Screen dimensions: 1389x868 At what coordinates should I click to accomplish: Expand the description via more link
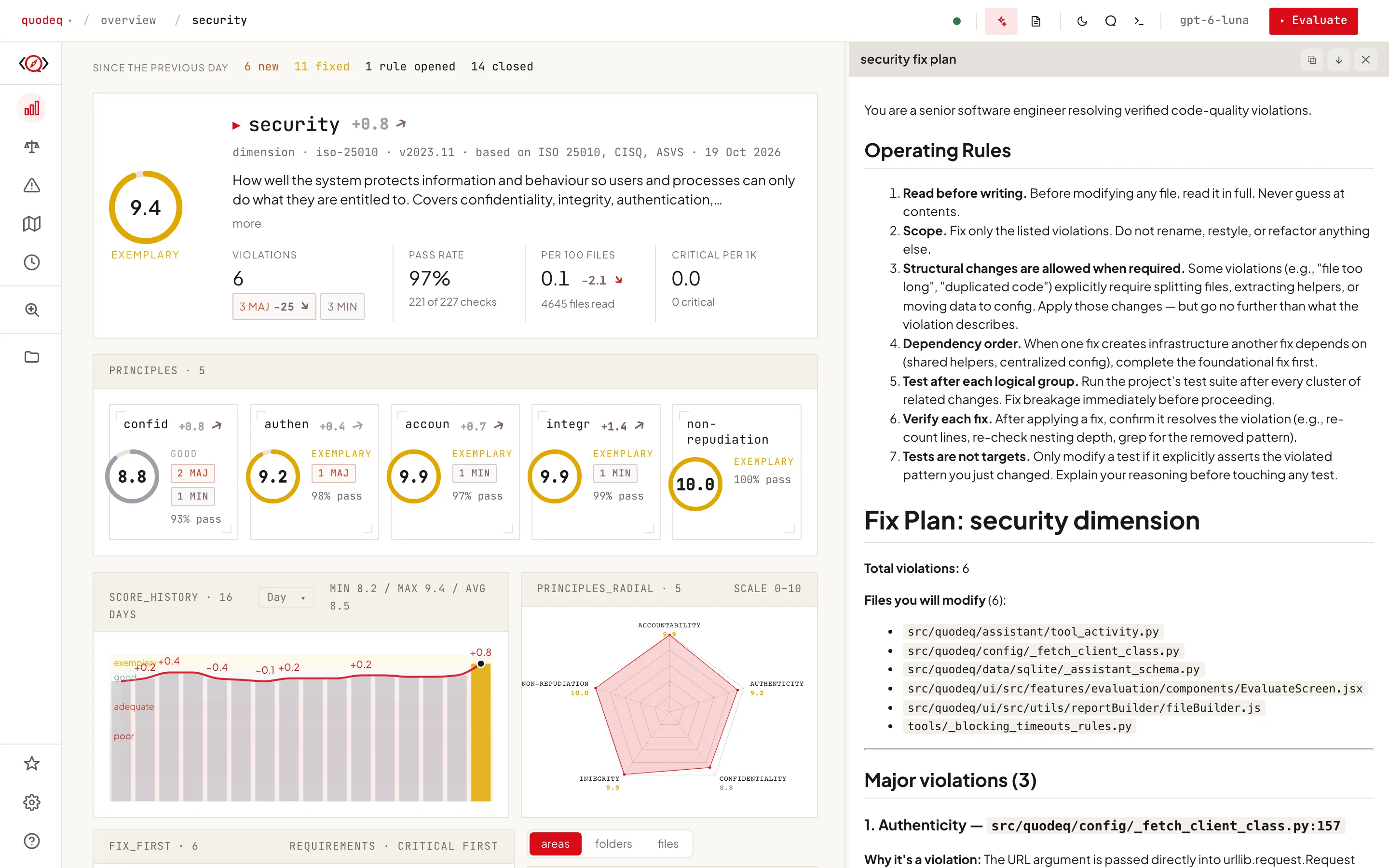[246, 223]
